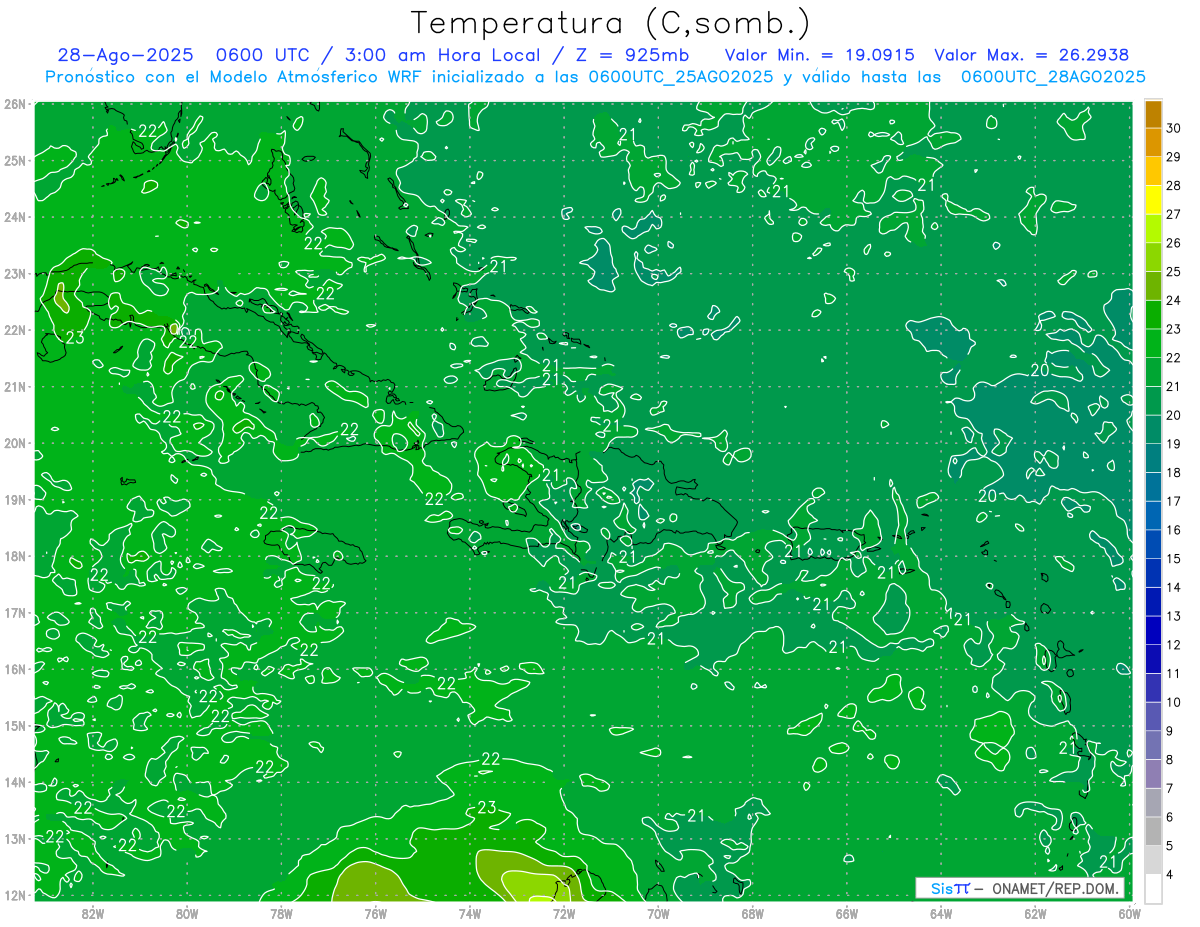Click the "10" color scale label
The height and width of the screenshot is (927, 1200).
pos(1174,702)
